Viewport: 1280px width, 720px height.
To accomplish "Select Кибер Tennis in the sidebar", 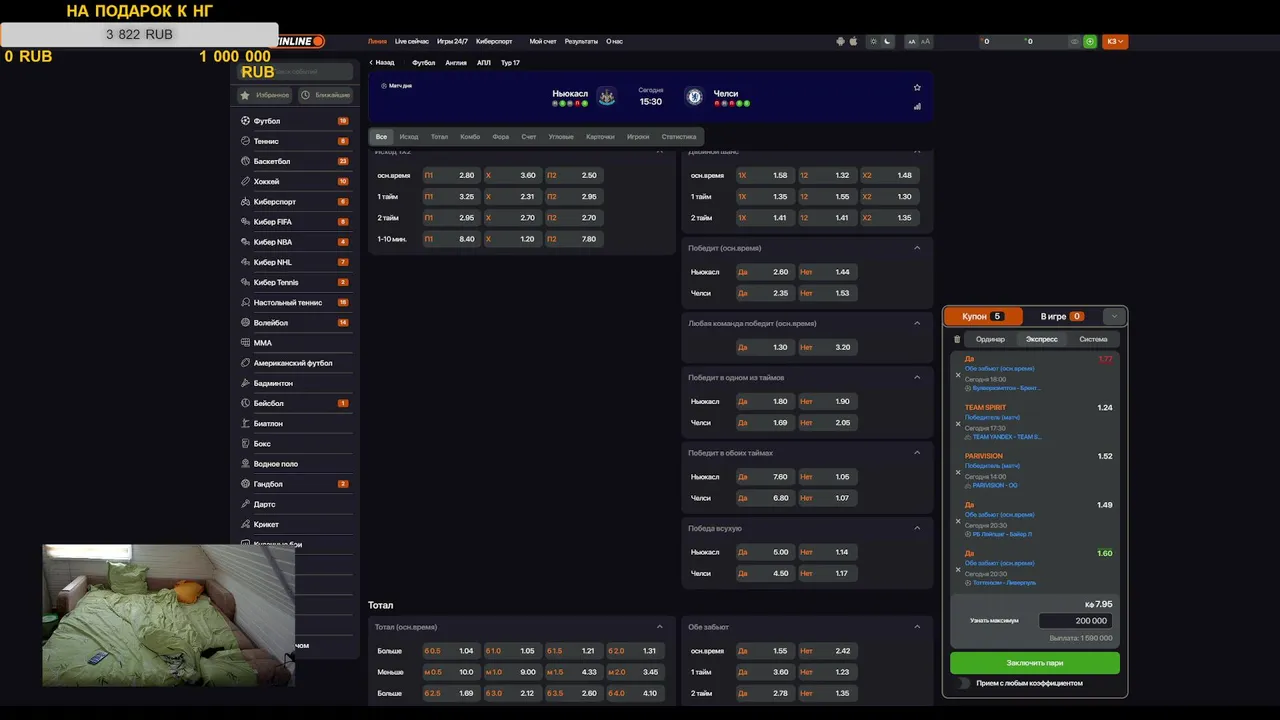I will pyautogui.click(x=295, y=282).
